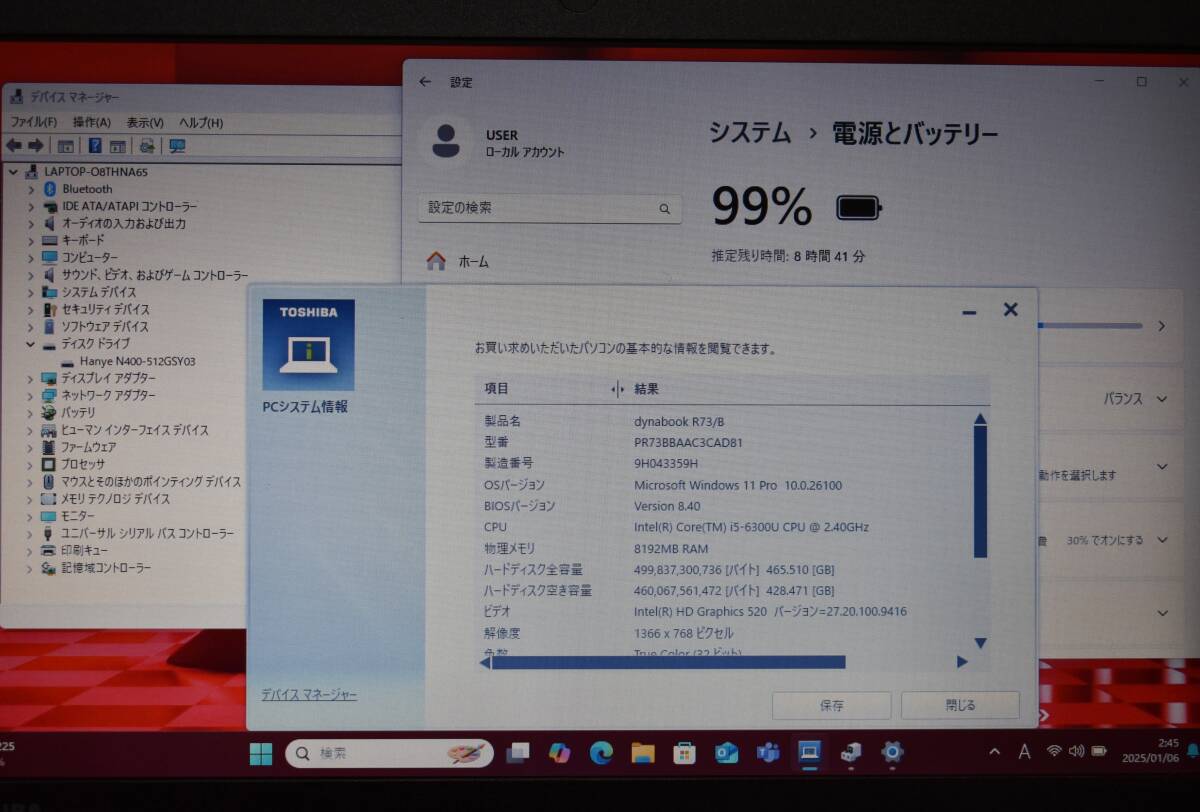
Task: Select the Bluetooth device category icon
Action: (49, 189)
